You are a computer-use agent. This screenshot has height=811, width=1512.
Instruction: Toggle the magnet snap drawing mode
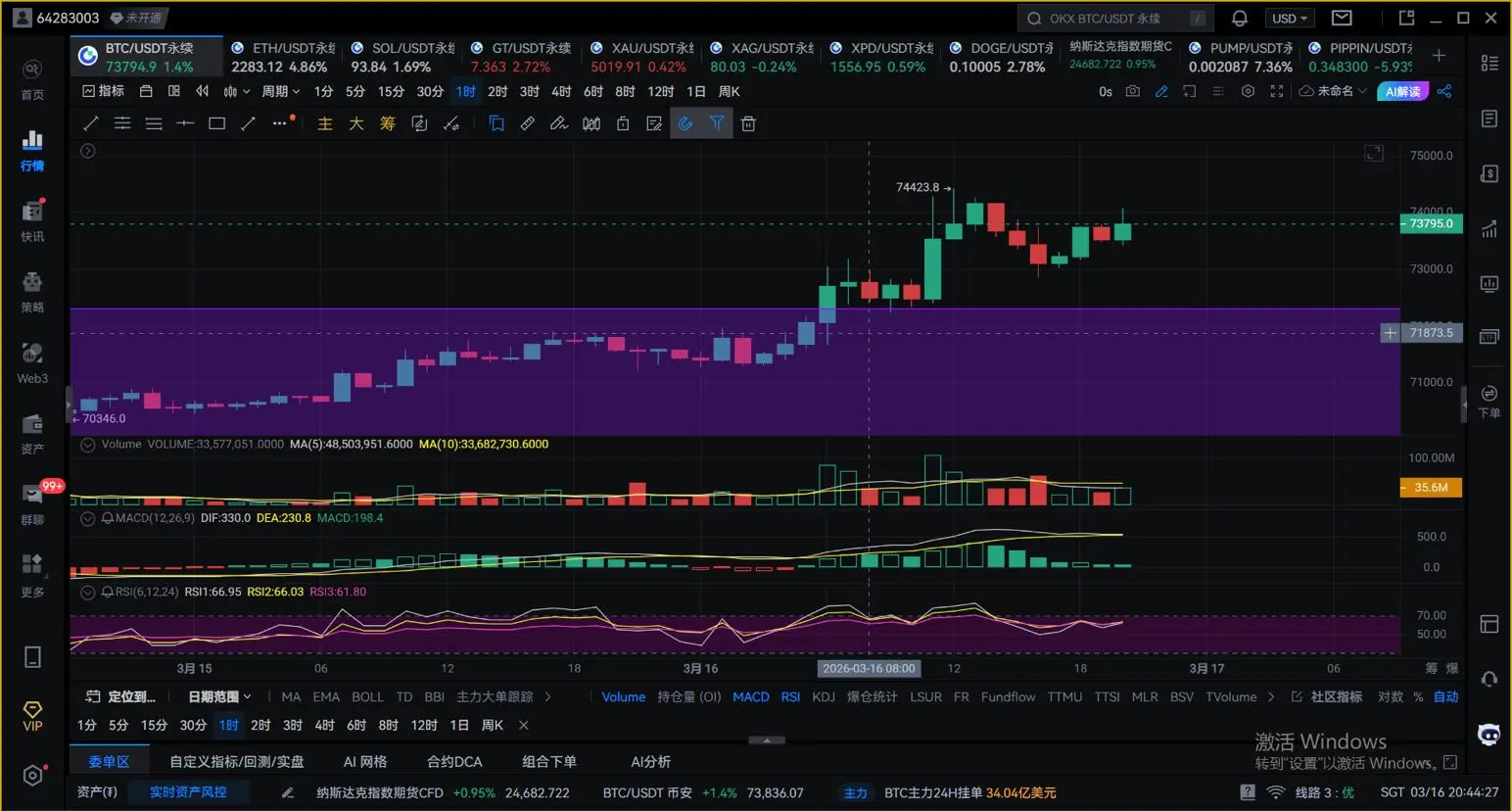(x=685, y=123)
